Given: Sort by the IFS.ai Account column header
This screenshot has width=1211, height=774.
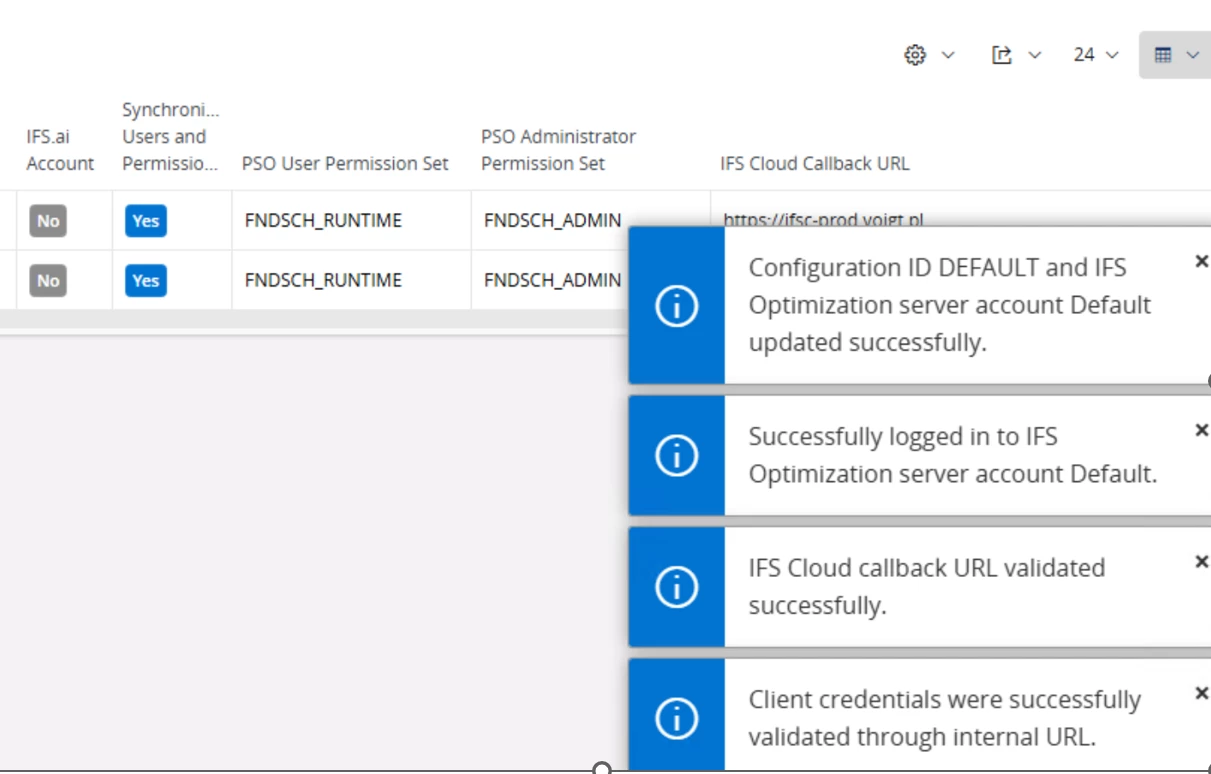Looking at the screenshot, I should tap(60, 150).
